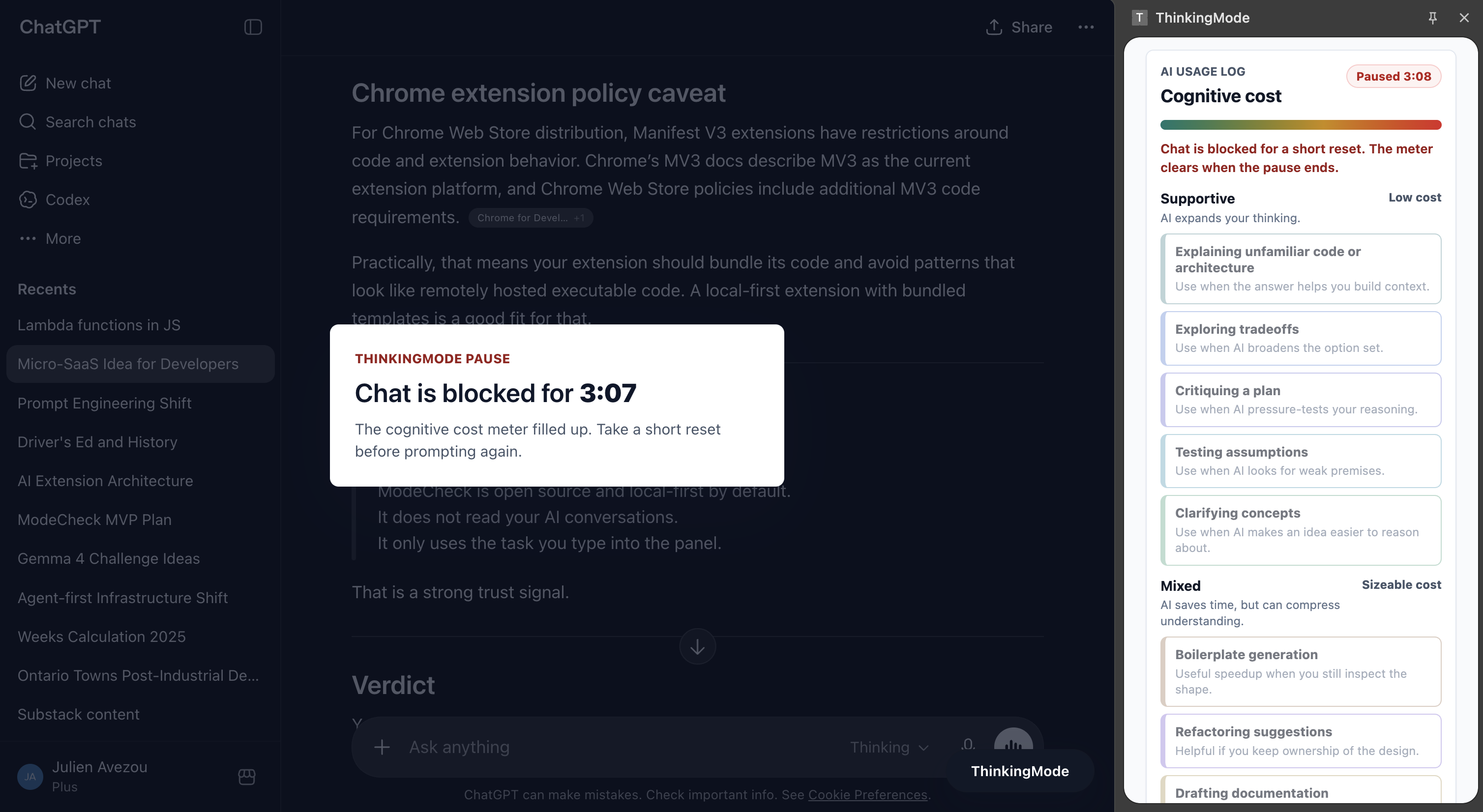Screen dimensions: 1483x812
Task: Open the three-dot conversation options menu
Action: [x=1086, y=27]
